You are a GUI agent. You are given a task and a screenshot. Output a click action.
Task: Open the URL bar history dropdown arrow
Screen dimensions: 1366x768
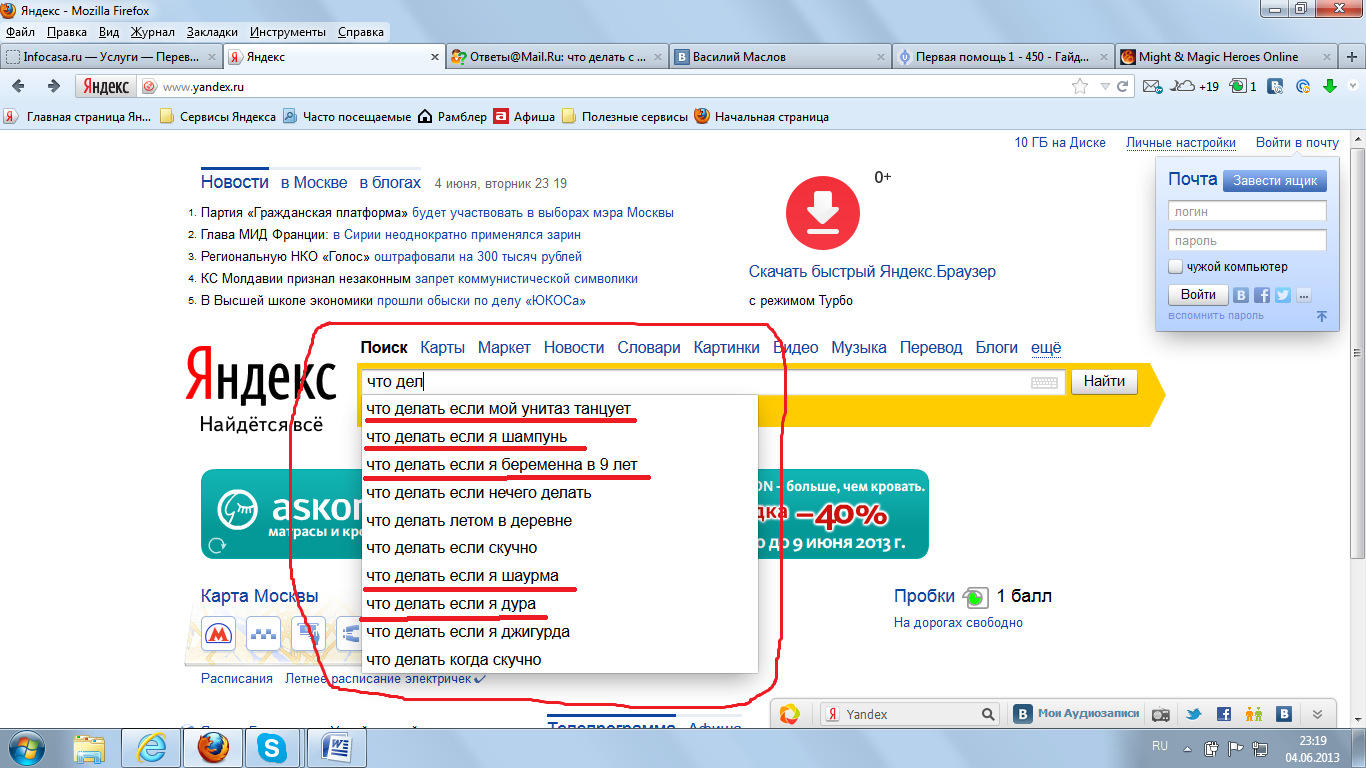[1105, 87]
